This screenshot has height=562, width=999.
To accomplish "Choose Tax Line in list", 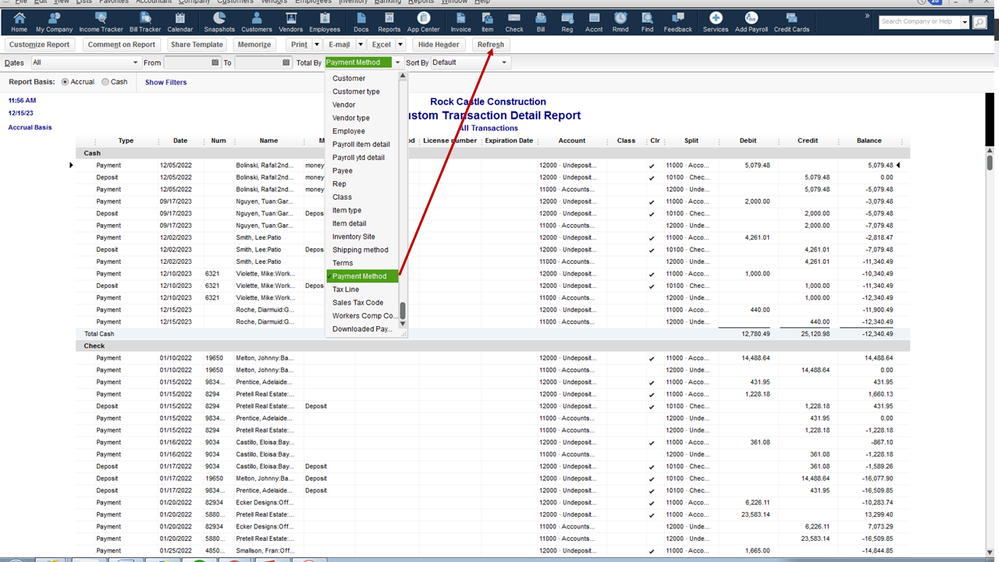I will click(345, 289).
